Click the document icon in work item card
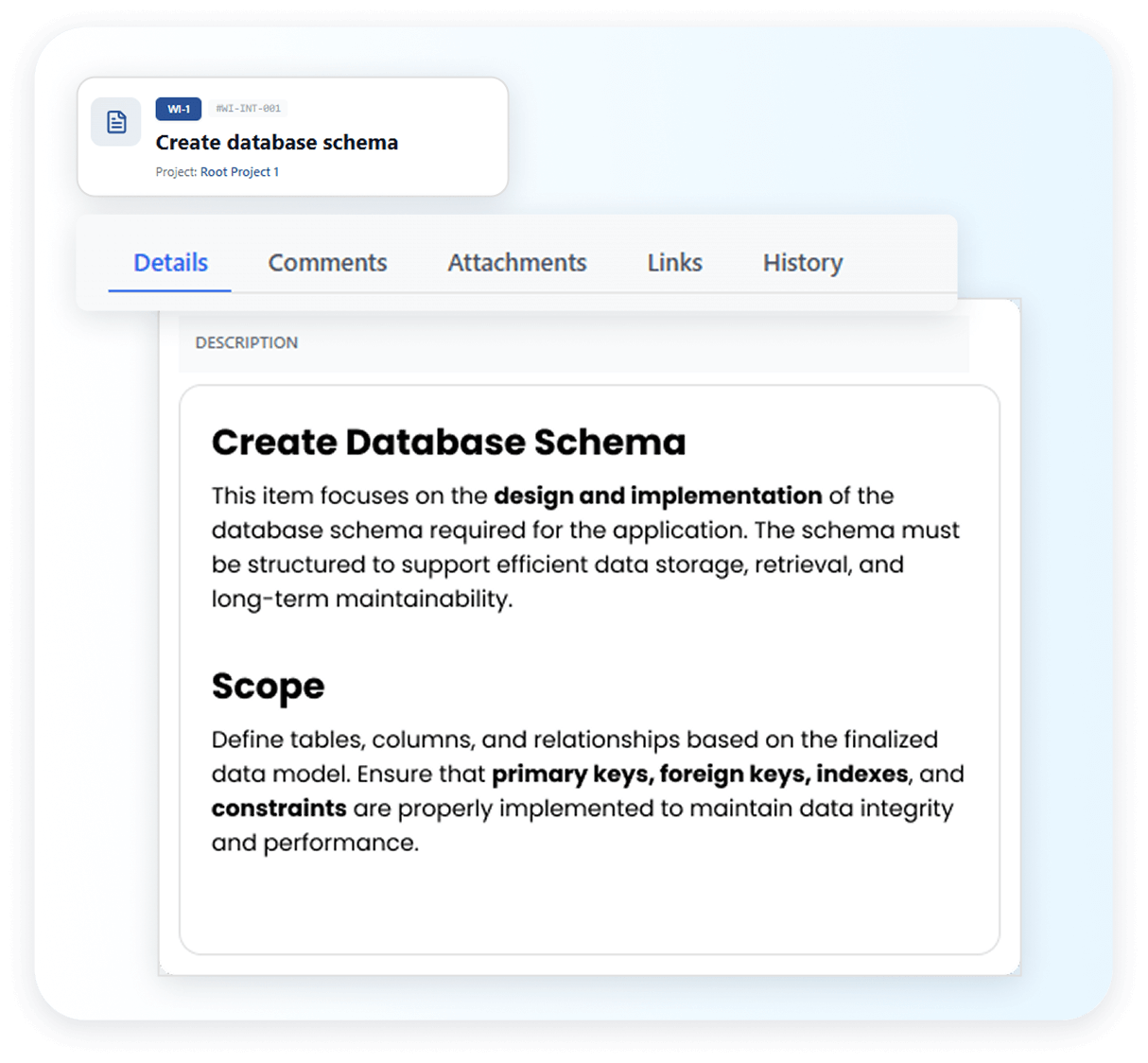The image size is (1148, 1063). [x=116, y=122]
